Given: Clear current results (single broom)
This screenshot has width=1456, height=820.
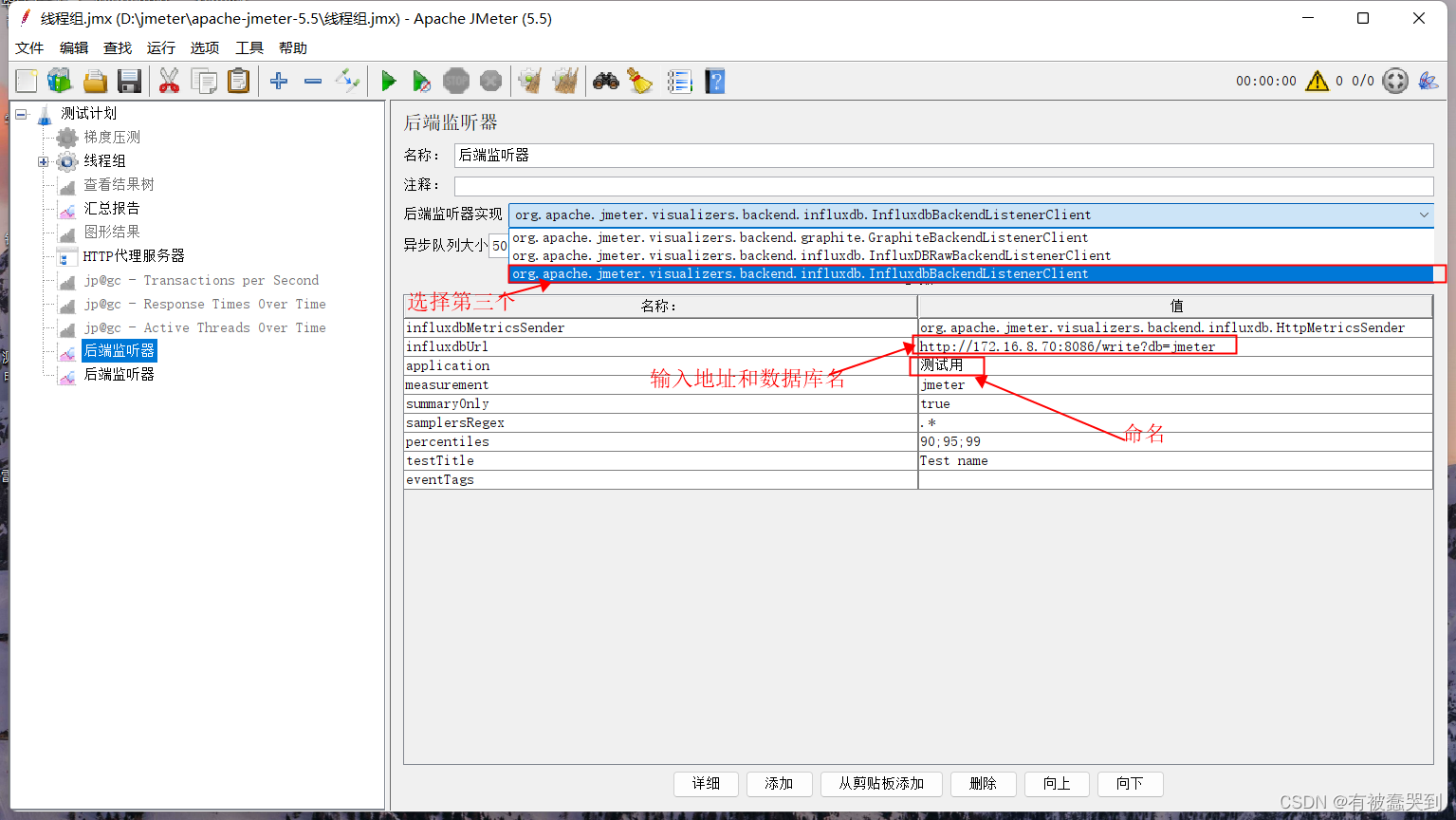Looking at the screenshot, I should [x=530, y=82].
